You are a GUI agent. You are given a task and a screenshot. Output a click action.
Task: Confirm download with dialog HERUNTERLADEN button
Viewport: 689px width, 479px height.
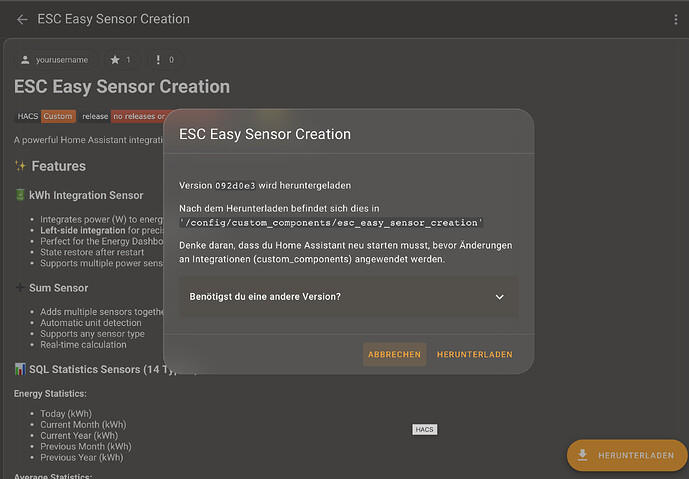pos(475,355)
